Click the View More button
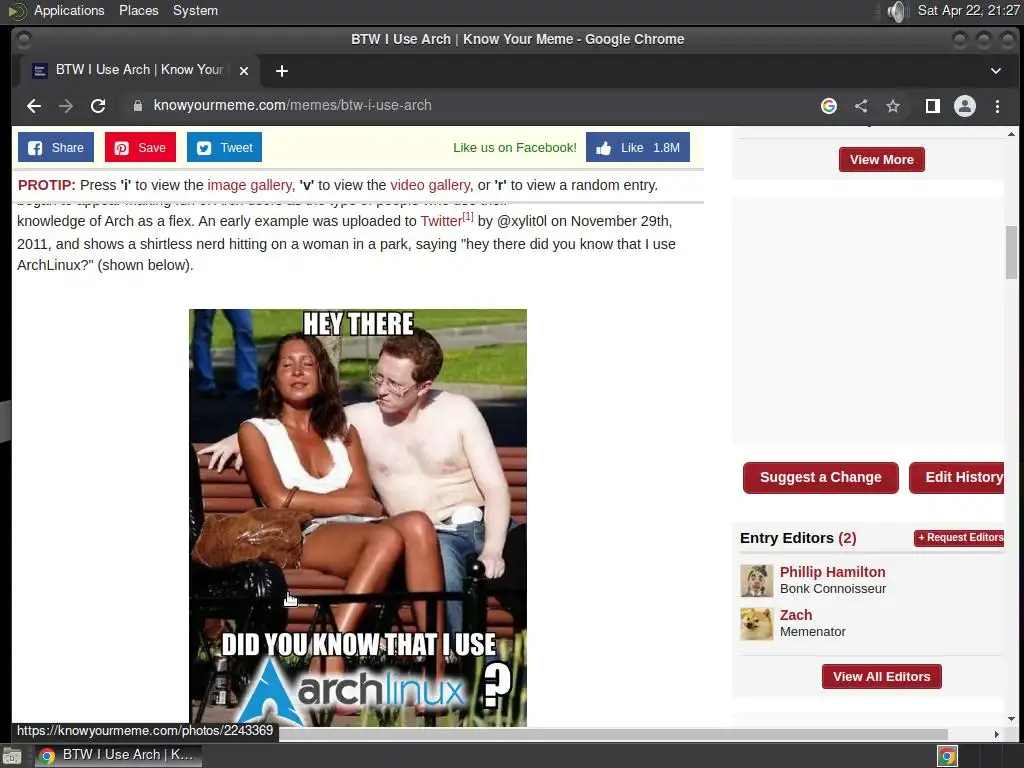Viewport: 1024px width, 768px height. click(882, 159)
